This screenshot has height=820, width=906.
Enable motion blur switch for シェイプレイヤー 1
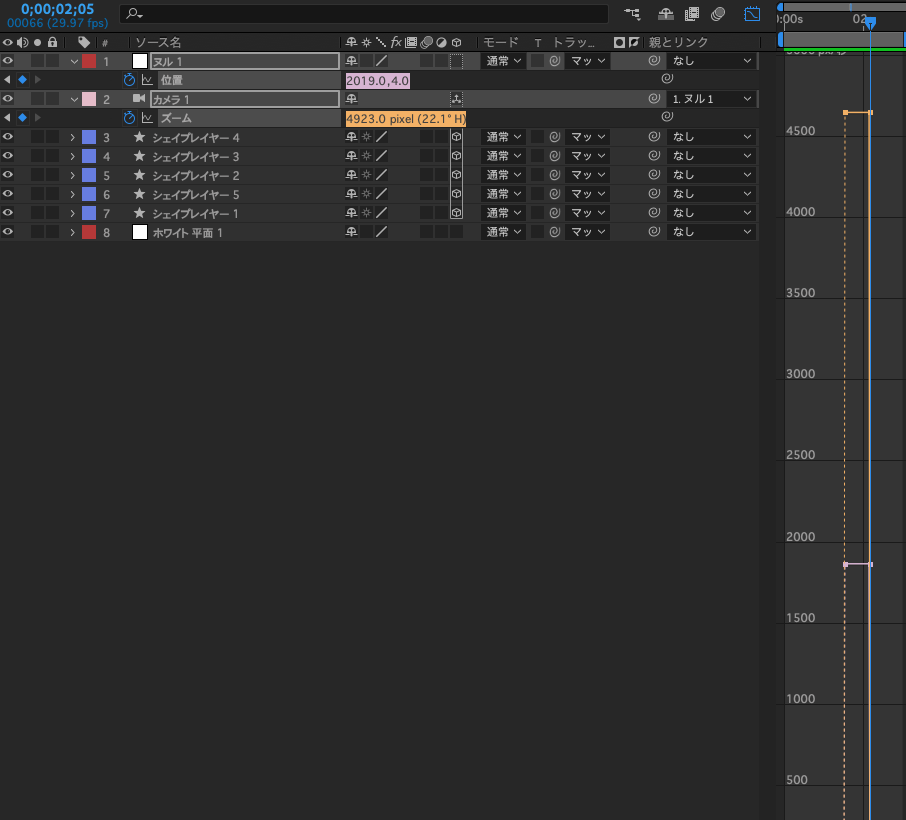coord(426,213)
